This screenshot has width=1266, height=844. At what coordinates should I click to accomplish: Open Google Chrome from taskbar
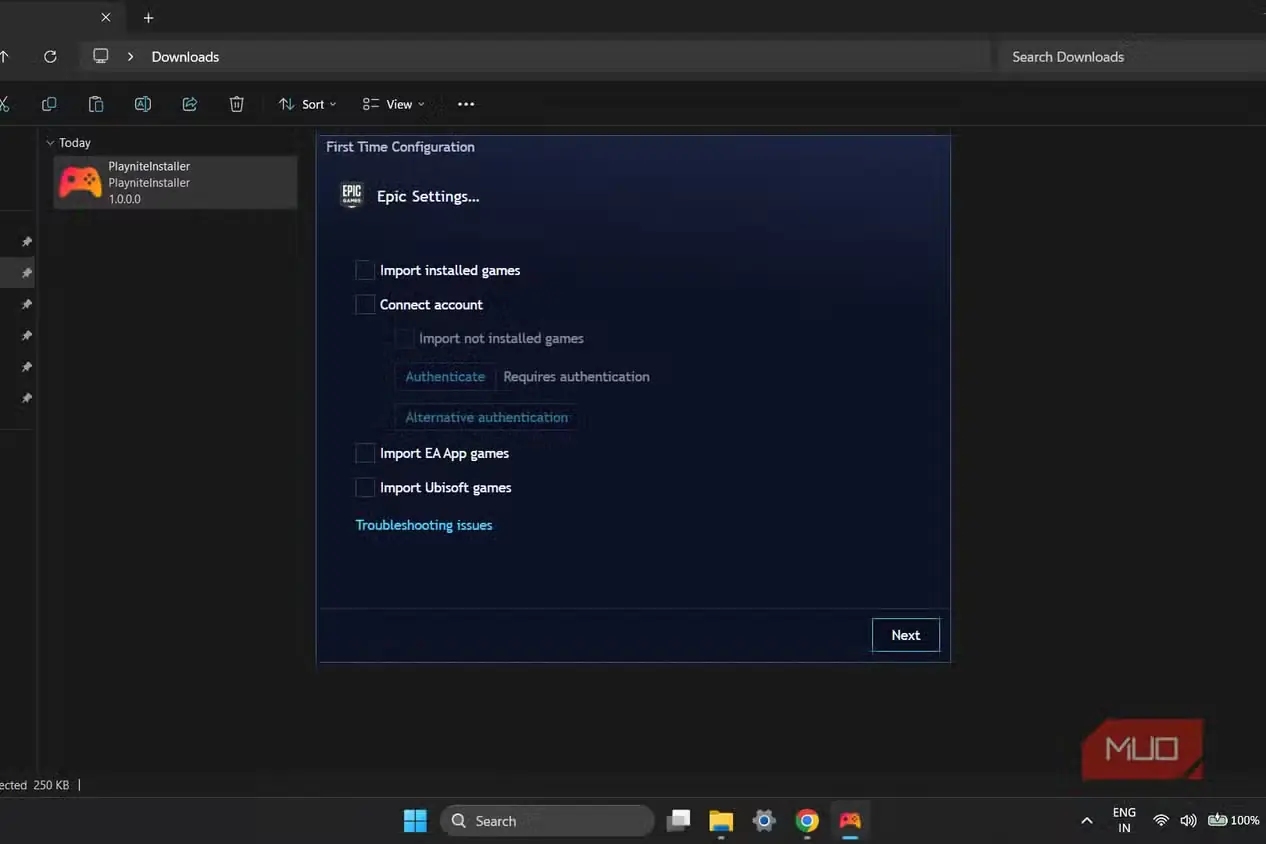(807, 821)
